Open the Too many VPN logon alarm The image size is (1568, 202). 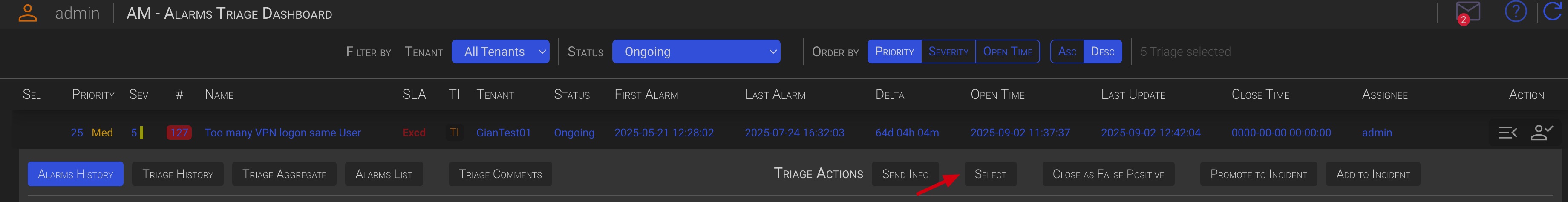(282, 133)
